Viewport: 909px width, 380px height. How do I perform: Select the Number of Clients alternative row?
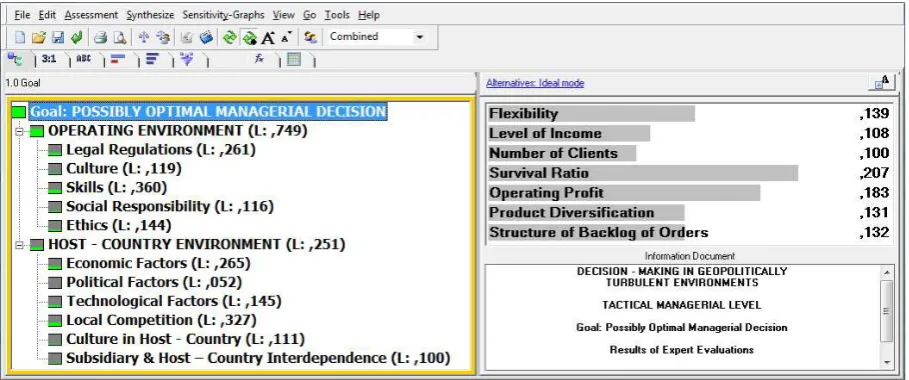(689, 153)
